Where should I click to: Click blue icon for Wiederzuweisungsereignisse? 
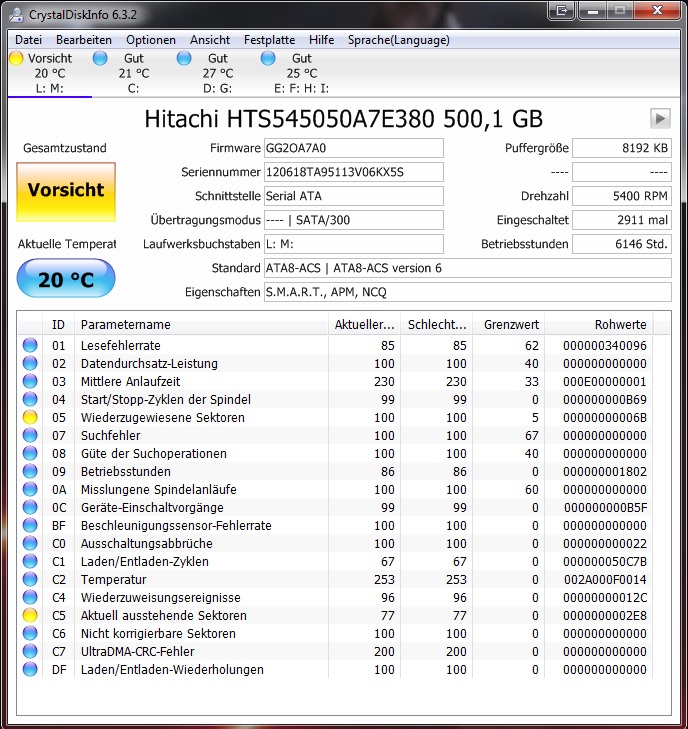coord(30,597)
